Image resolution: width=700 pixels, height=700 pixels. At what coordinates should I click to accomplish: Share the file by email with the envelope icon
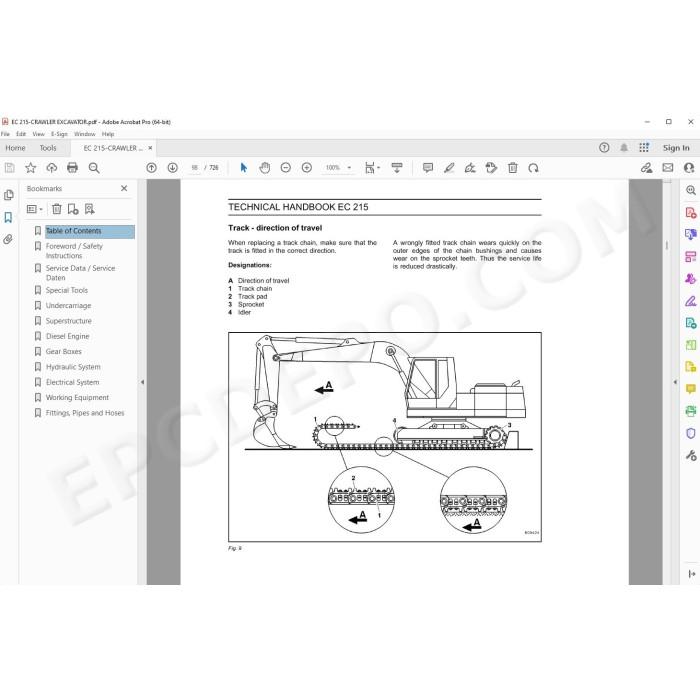[x=667, y=168]
